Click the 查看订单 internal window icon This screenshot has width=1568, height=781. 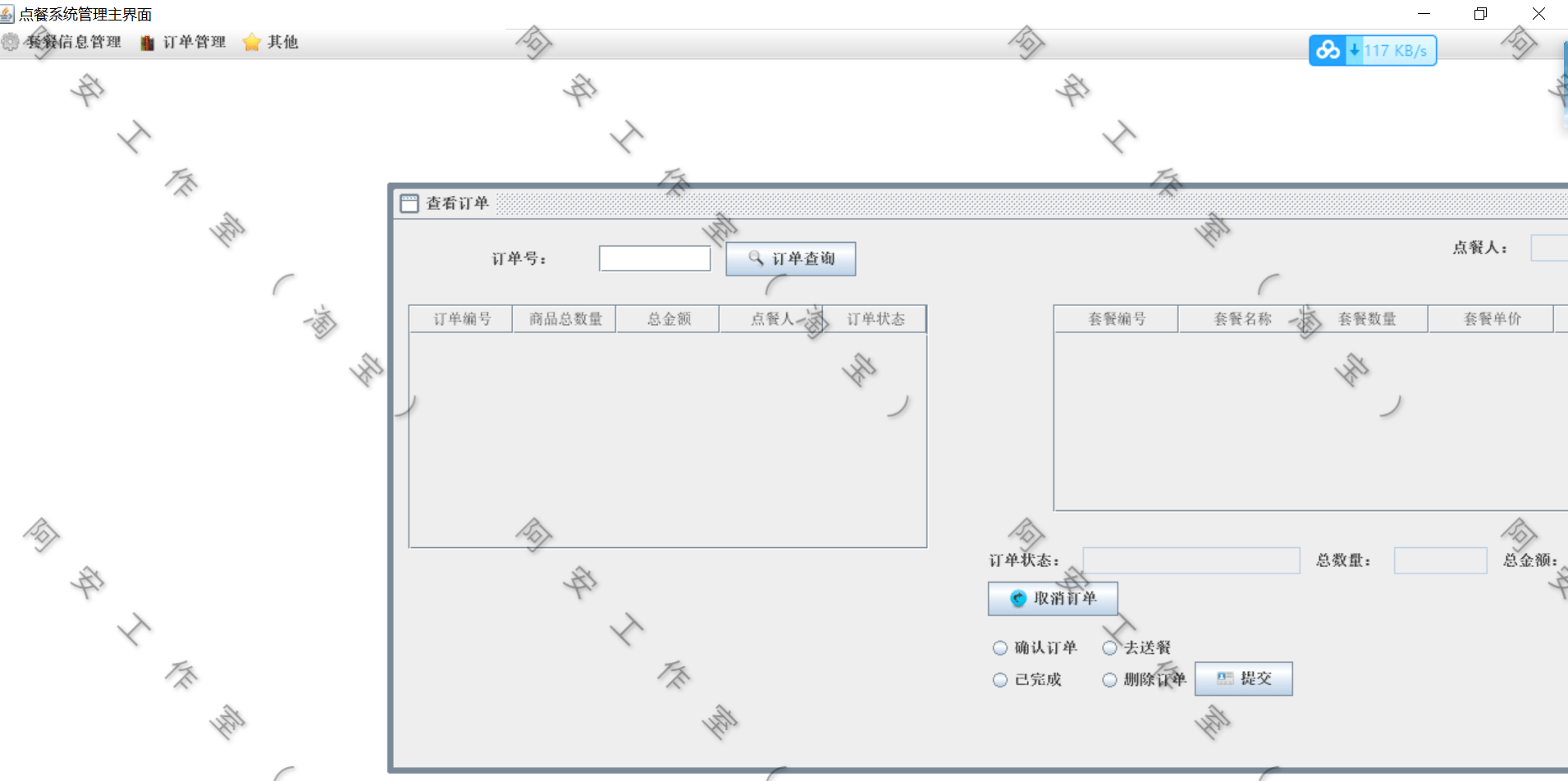tap(409, 203)
